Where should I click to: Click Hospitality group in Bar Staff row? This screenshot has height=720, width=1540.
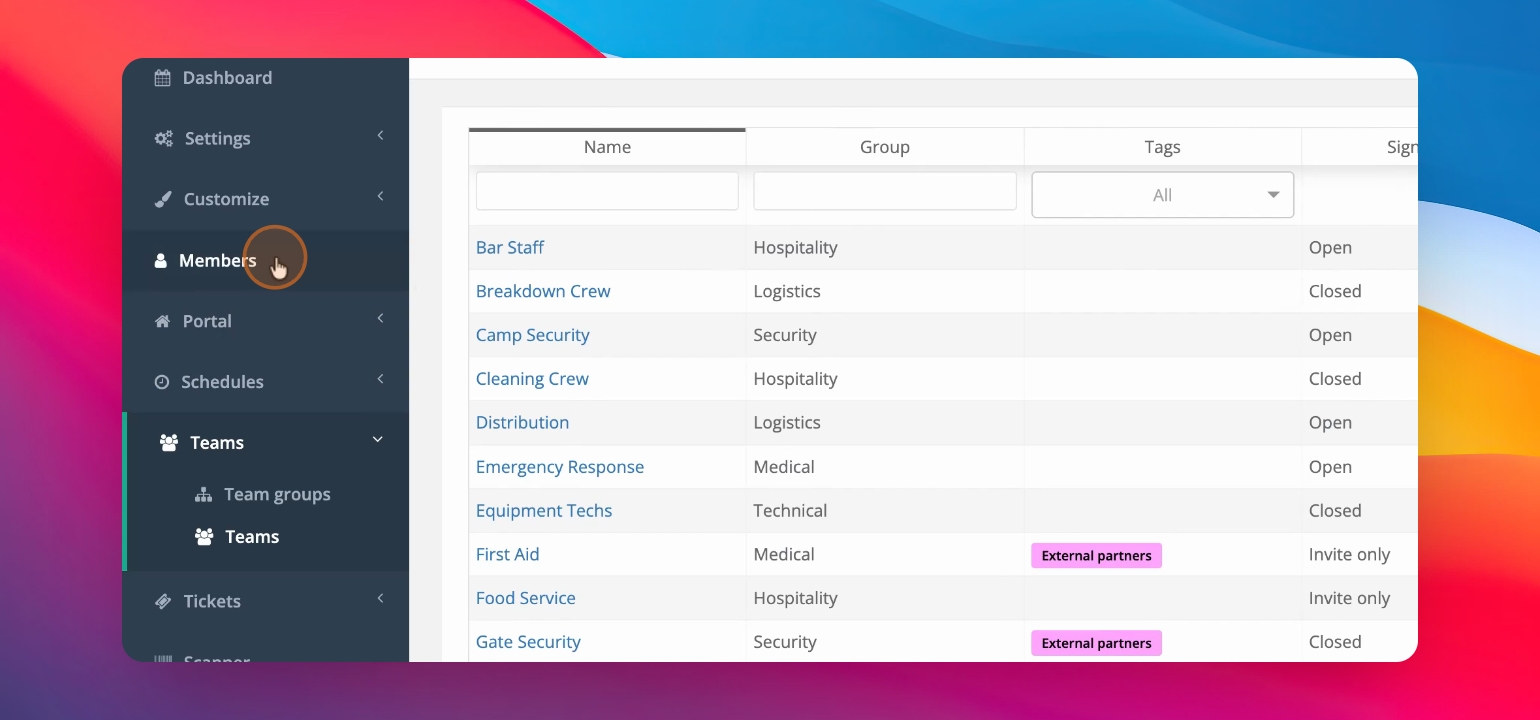[796, 248]
